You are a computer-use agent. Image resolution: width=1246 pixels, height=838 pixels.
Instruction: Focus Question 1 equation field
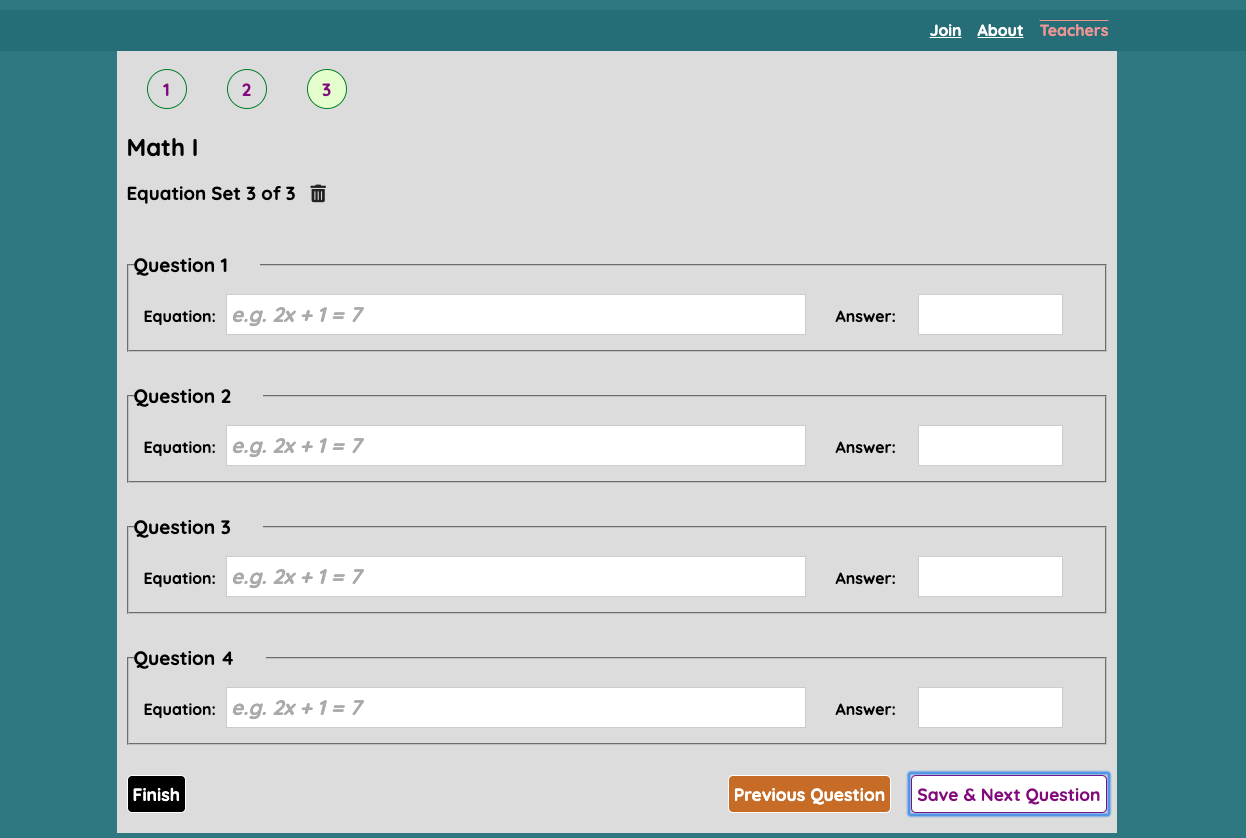516,315
